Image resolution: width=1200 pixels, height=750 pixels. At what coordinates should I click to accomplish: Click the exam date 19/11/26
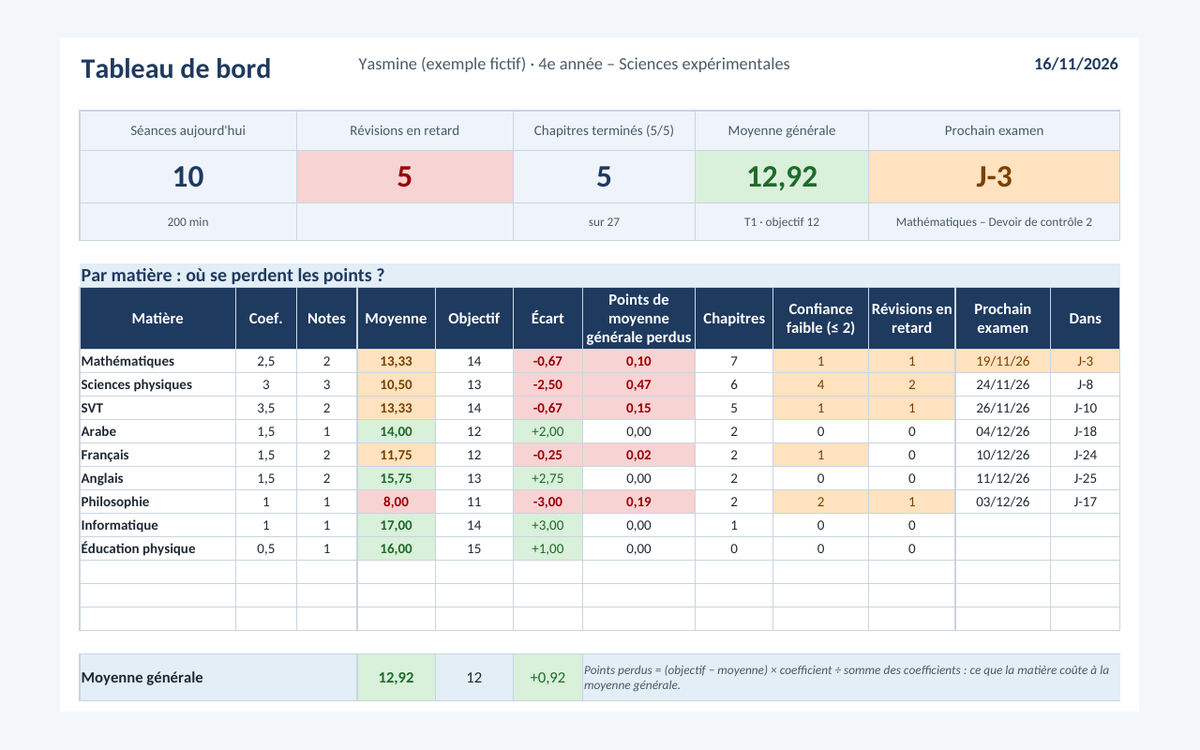coord(1003,361)
